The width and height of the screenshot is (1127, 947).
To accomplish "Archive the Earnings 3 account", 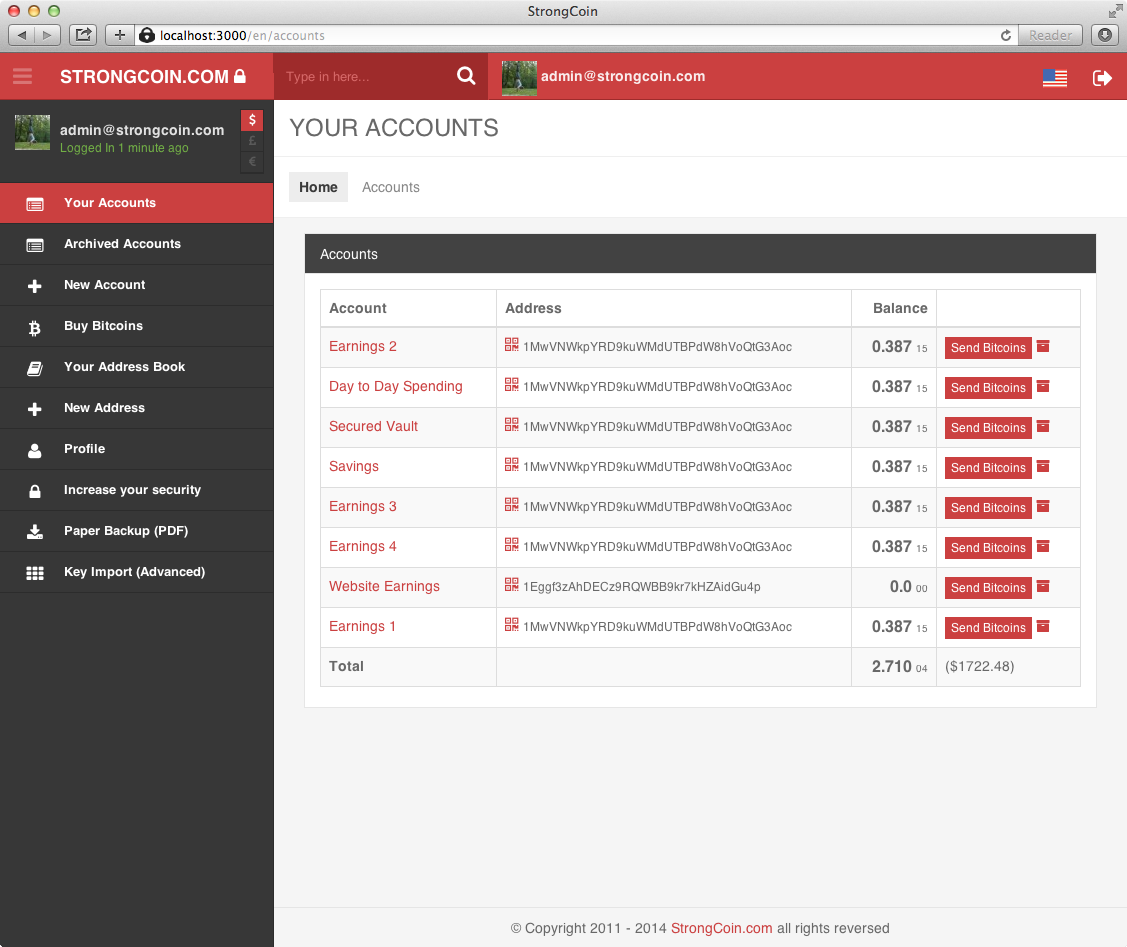I will [x=1043, y=507].
